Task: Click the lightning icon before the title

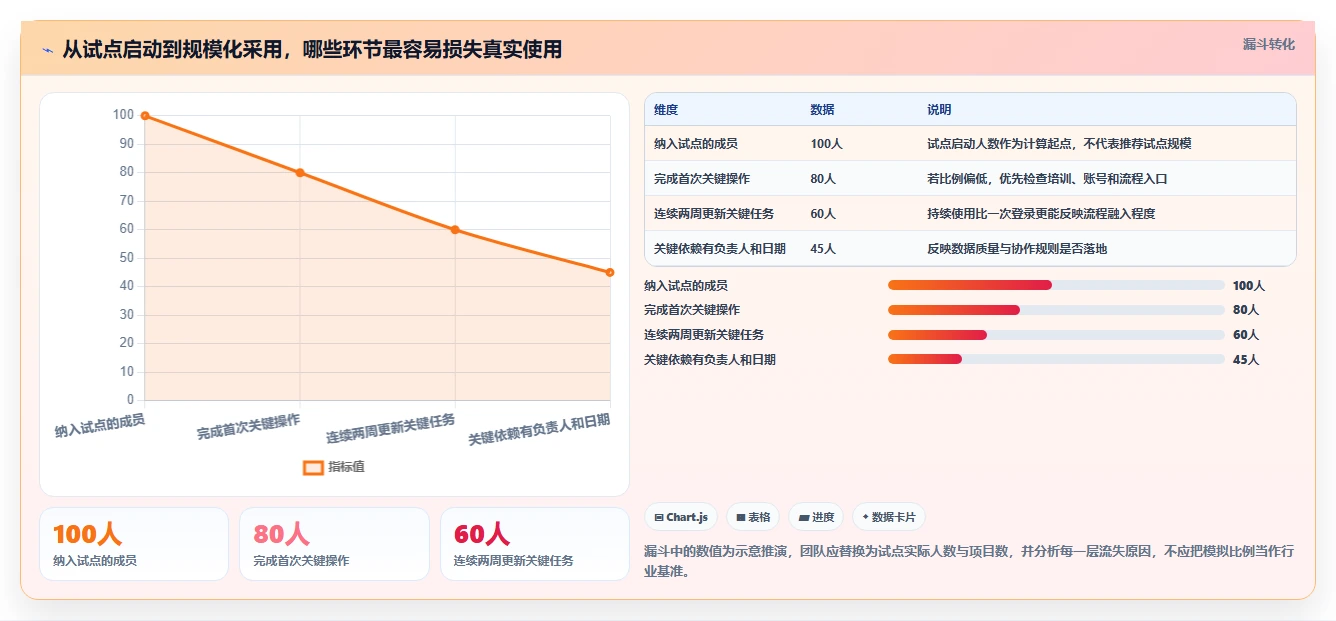Action: pyautogui.click(x=47, y=49)
